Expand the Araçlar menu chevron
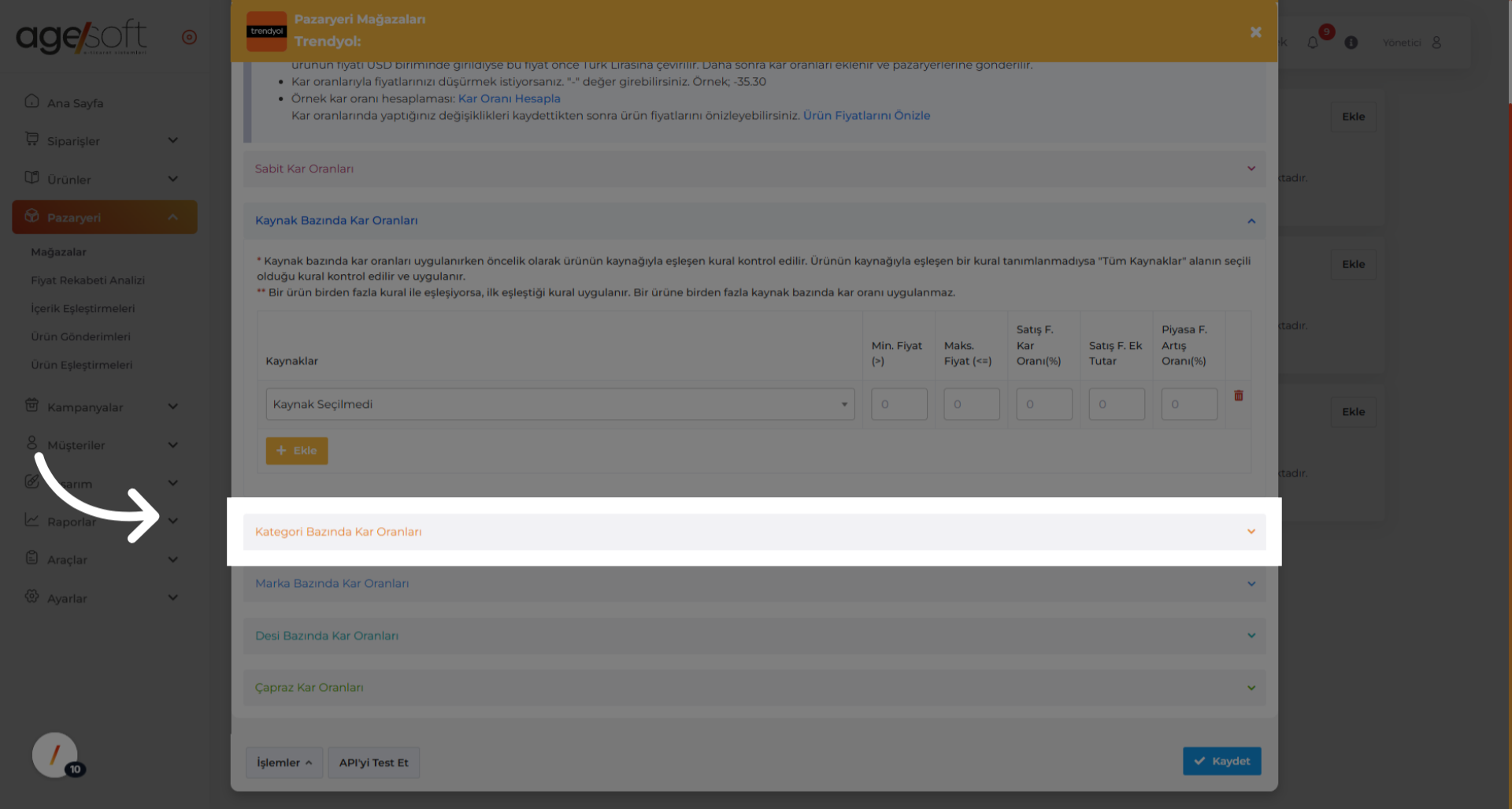The height and width of the screenshot is (809, 1512). pyautogui.click(x=172, y=559)
